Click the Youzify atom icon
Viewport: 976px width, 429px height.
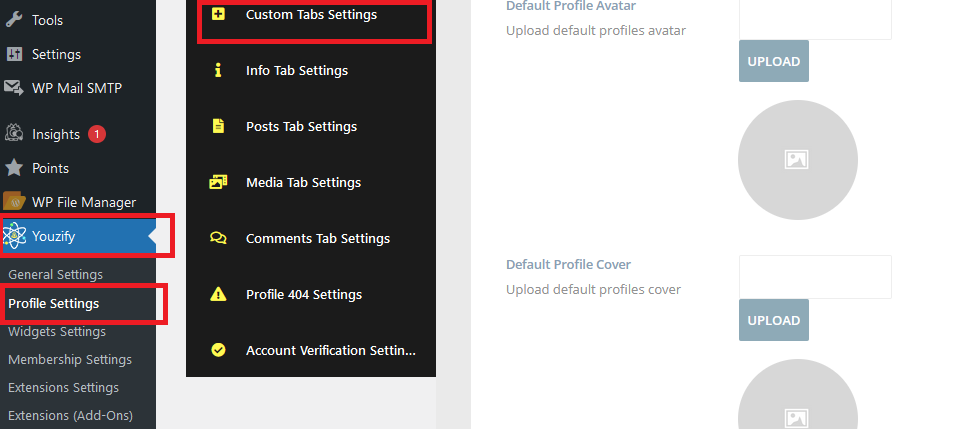click(14, 236)
